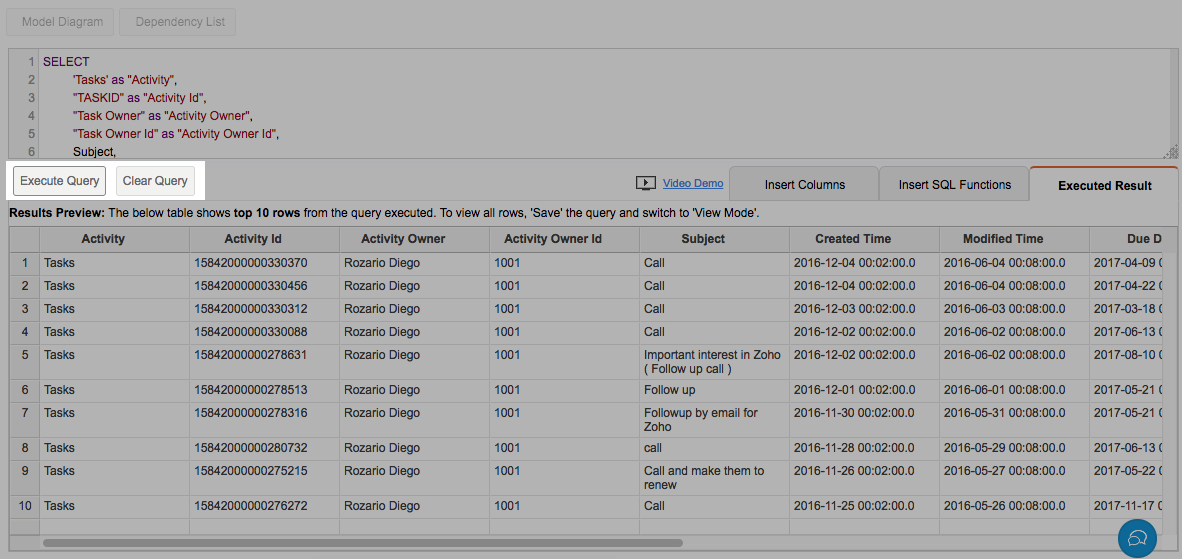Click the Created Time column header
1182x559 pixels.
pyautogui.click(x=852, y=239)
